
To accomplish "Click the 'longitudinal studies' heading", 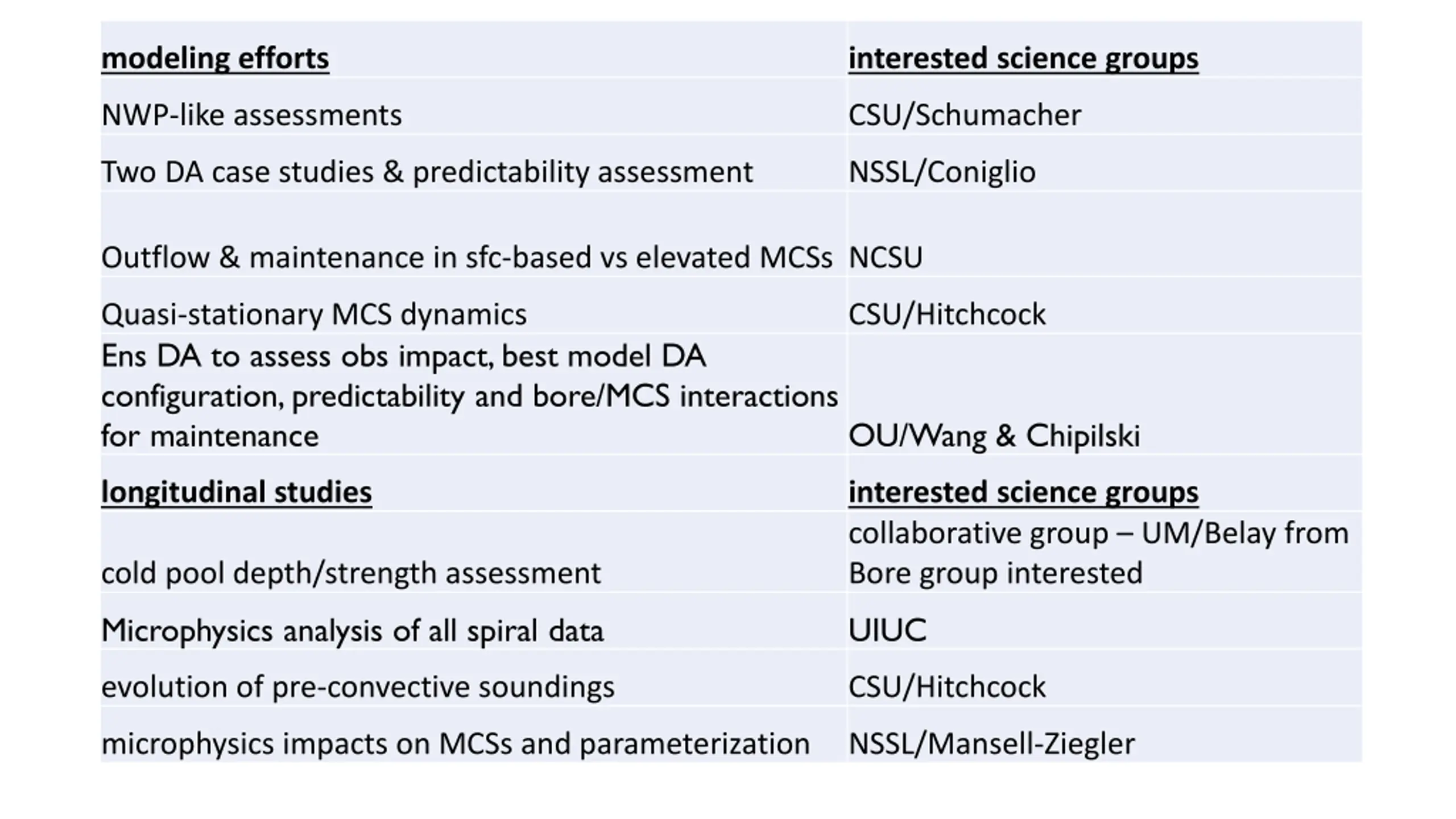I will pos(237,492).
